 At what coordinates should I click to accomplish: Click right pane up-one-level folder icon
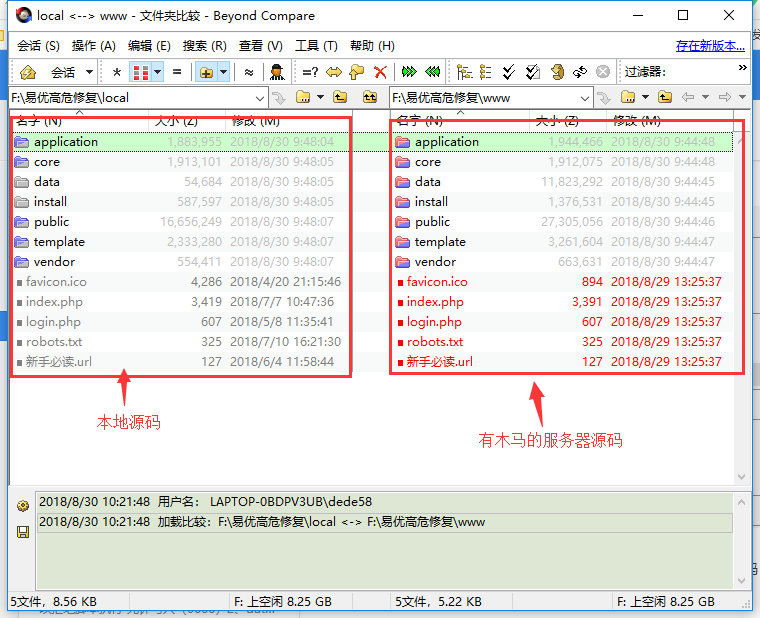tap(665, 97)
